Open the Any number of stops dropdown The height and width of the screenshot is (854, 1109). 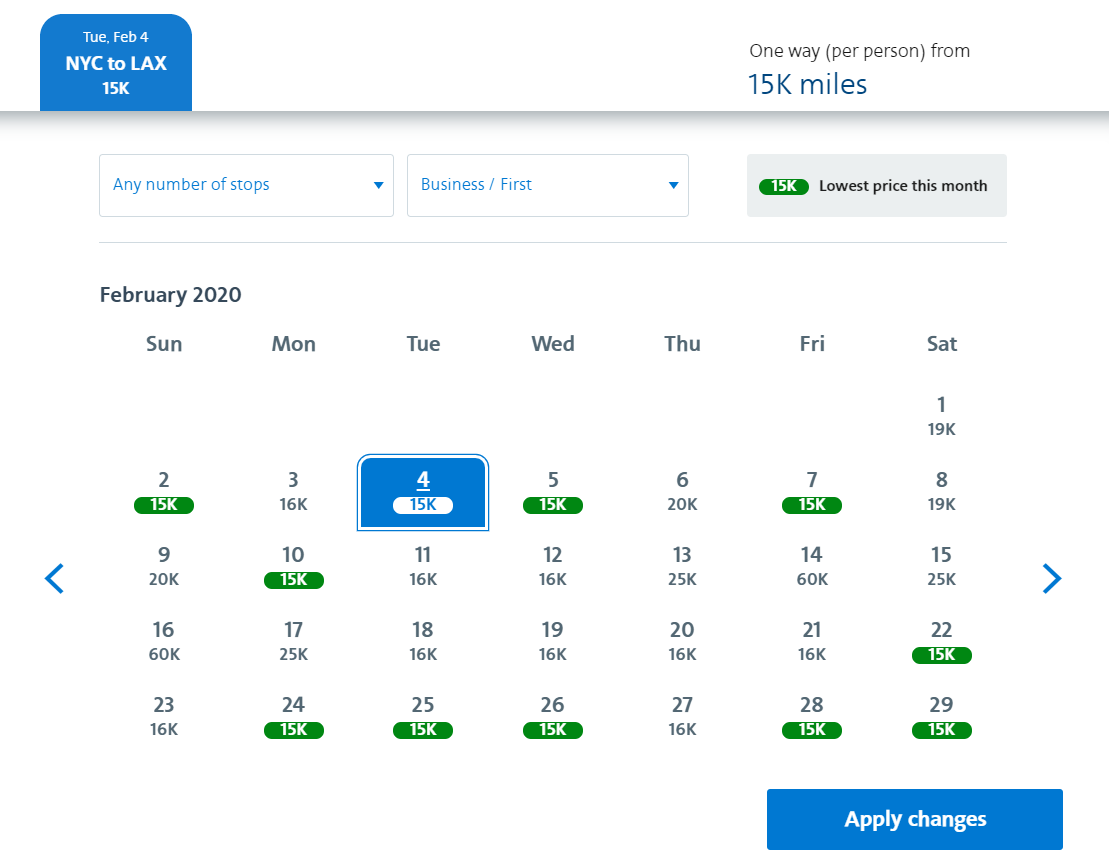coord(246,185)
